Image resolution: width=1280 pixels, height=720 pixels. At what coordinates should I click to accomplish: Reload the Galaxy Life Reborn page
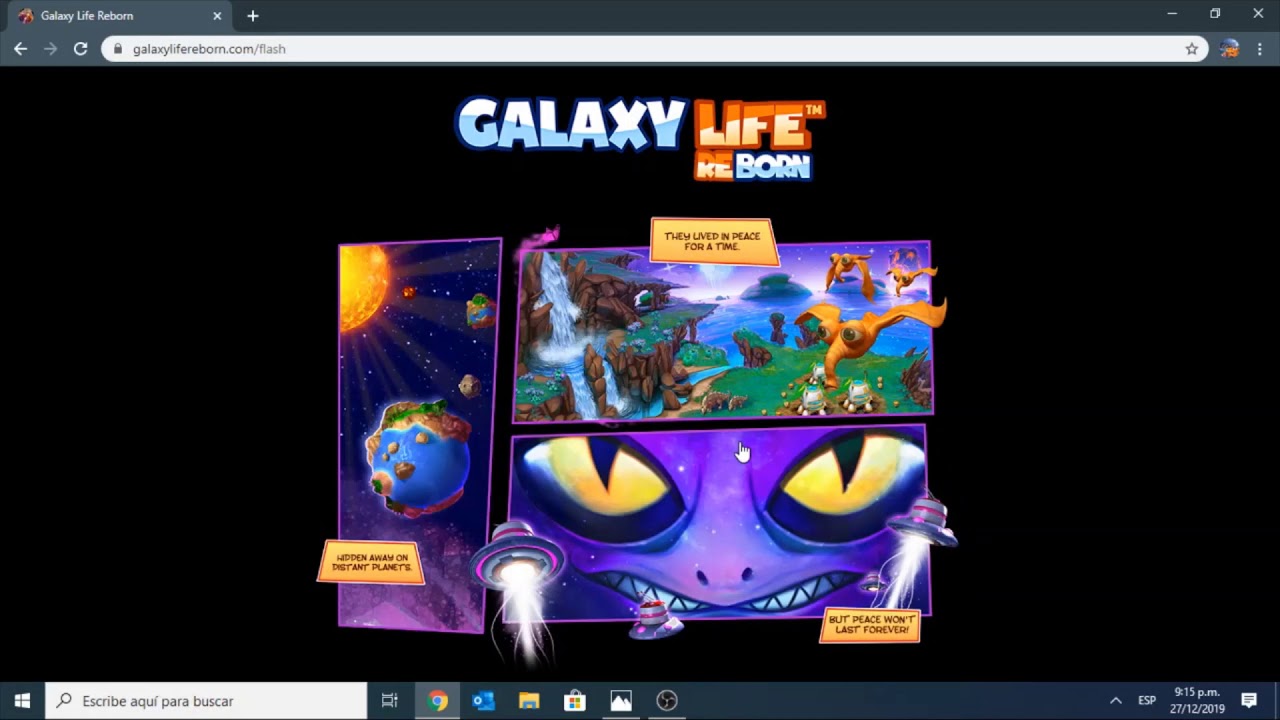click(x=80, y=48)
